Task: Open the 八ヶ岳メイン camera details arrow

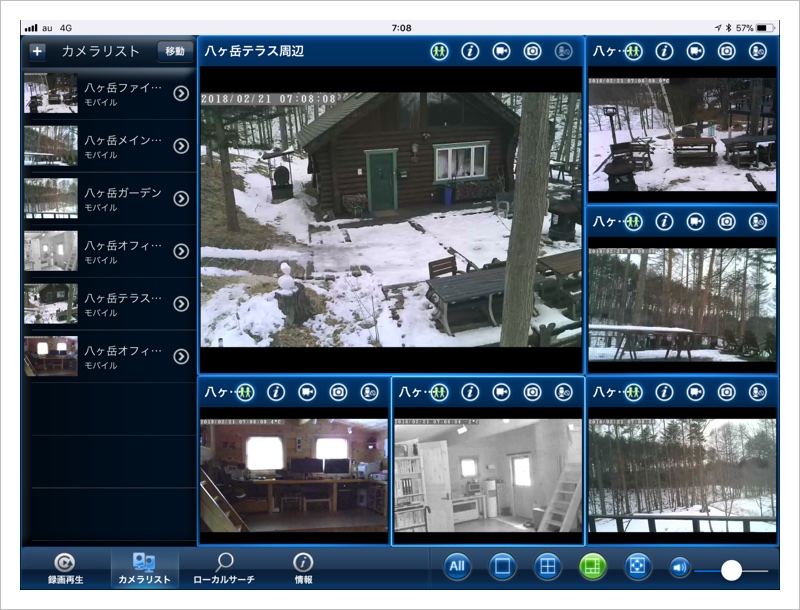Action: pos(181,146)
